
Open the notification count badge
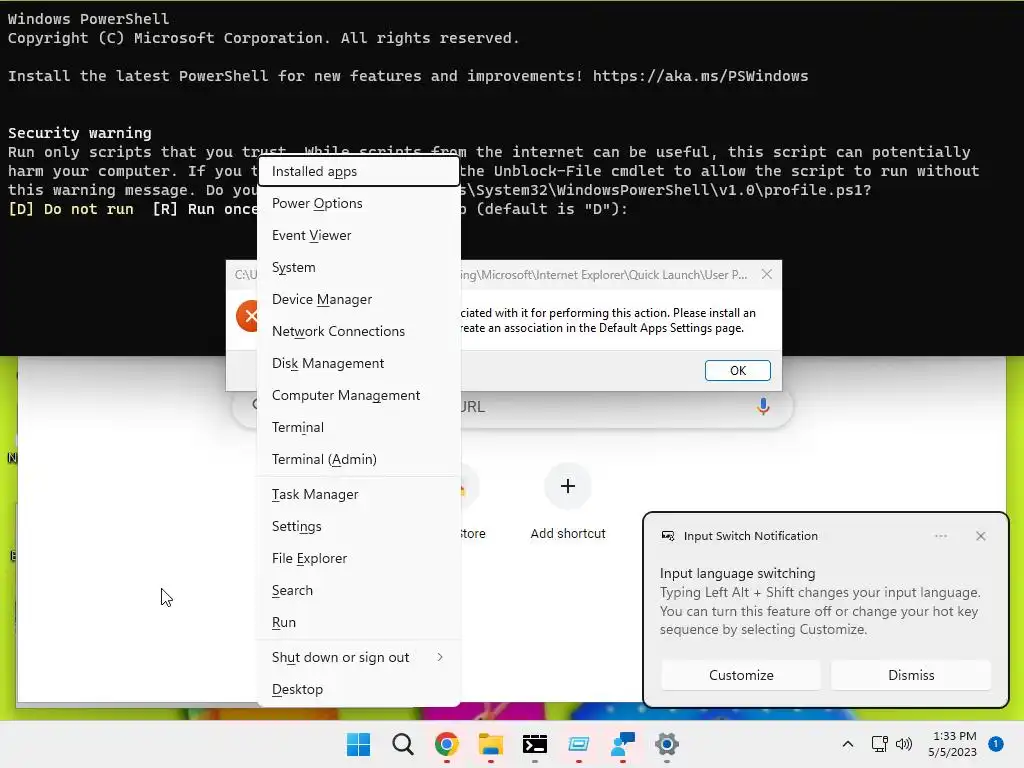click(996, 744)
